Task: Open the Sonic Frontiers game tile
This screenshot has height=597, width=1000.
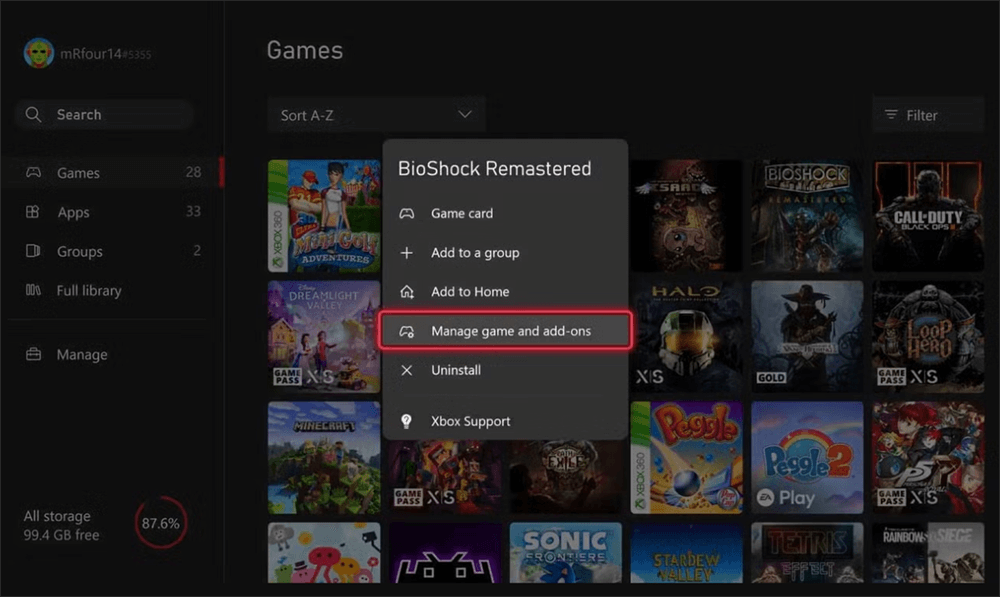Action: click(x=565, y=552)
